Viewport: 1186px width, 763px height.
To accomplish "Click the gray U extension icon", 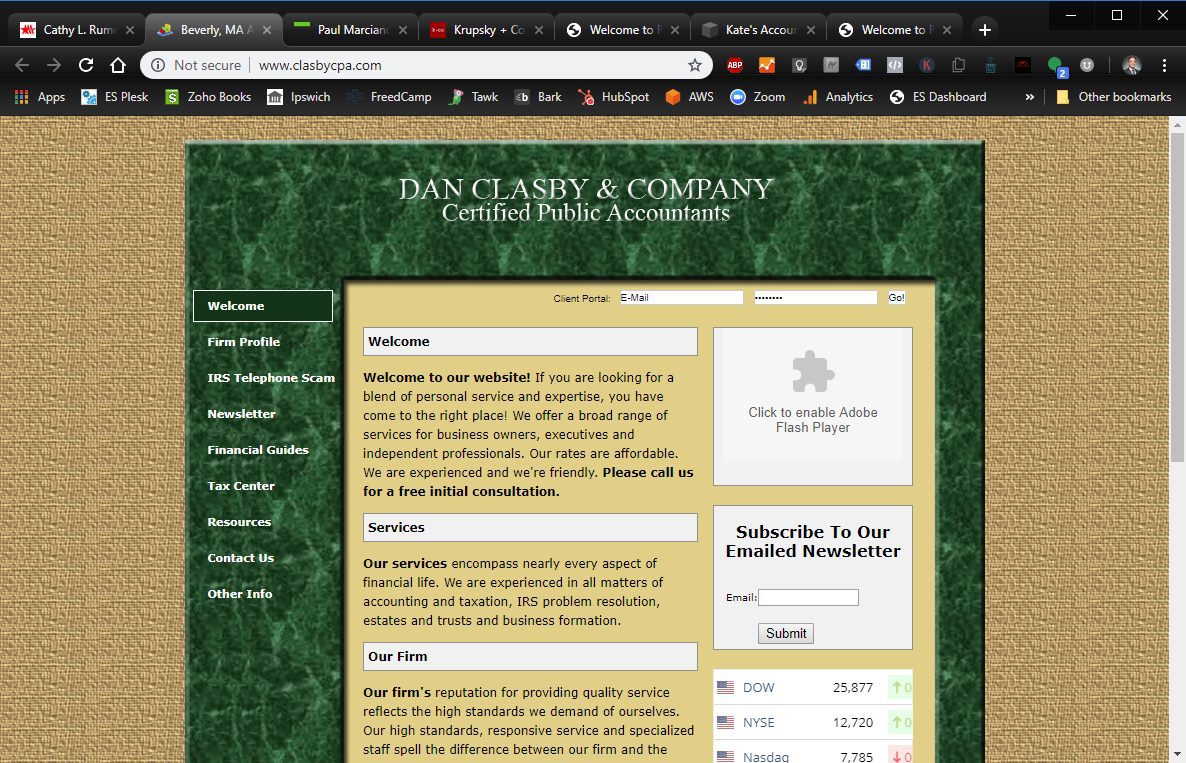I will (1087, 65).
